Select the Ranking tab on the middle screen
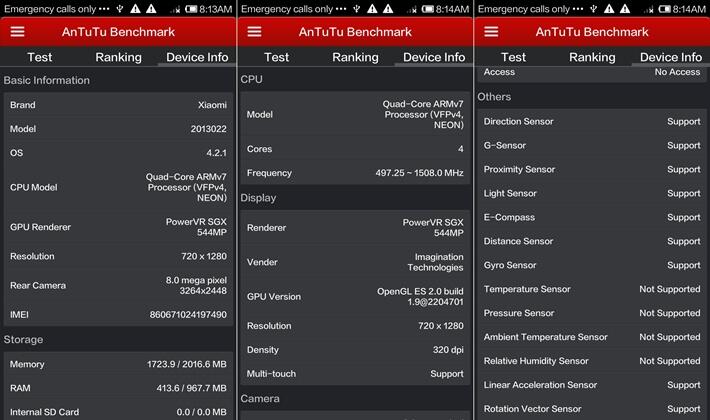The image size is (710, 420). 355,57
